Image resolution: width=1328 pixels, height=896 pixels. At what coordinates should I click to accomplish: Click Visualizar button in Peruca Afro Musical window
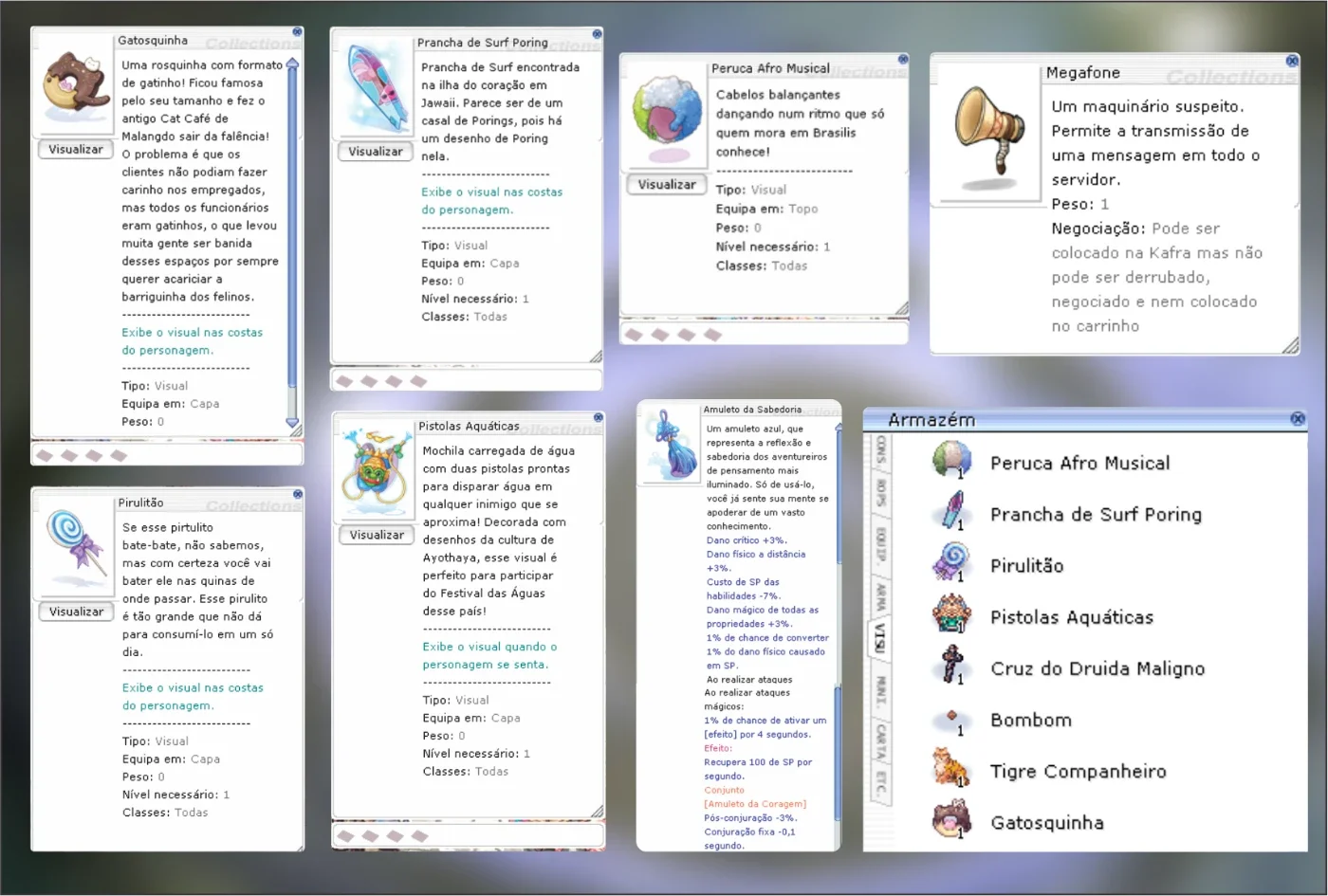[x=667, y=185]
